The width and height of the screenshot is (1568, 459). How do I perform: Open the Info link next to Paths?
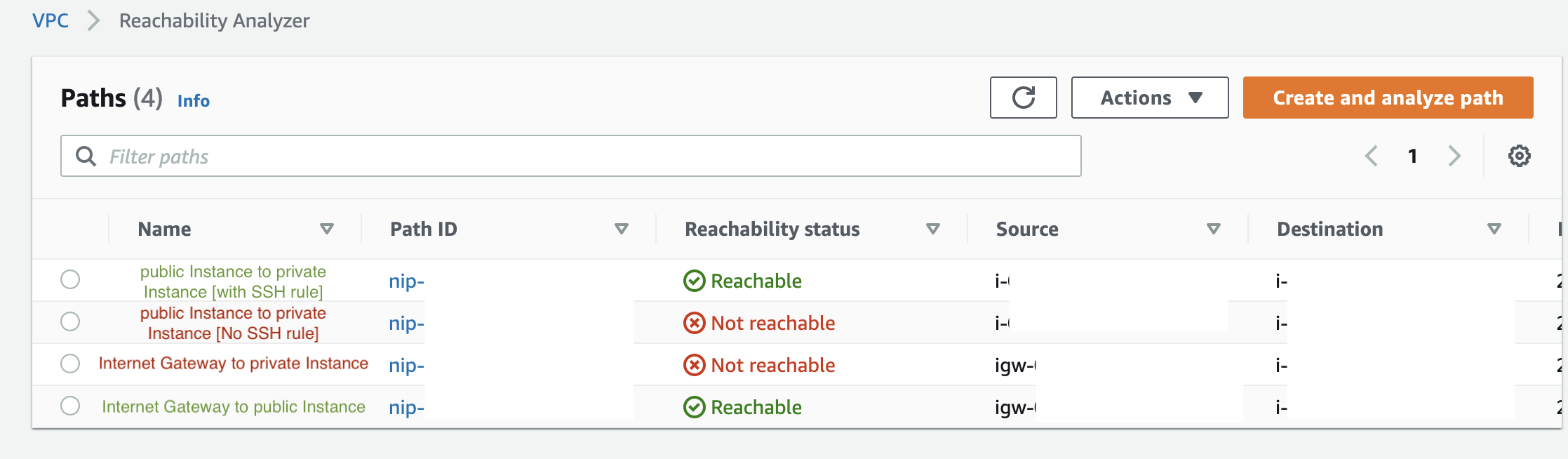[x=194, y=101]
